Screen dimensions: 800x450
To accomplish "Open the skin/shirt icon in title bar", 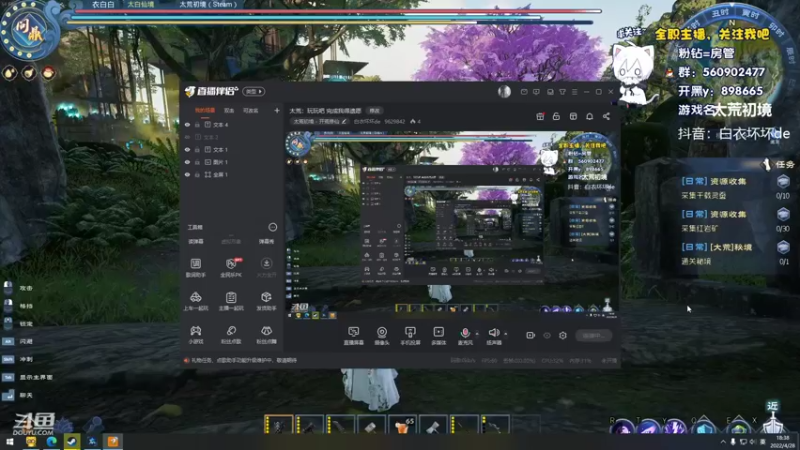I will [x=562, y=92].
